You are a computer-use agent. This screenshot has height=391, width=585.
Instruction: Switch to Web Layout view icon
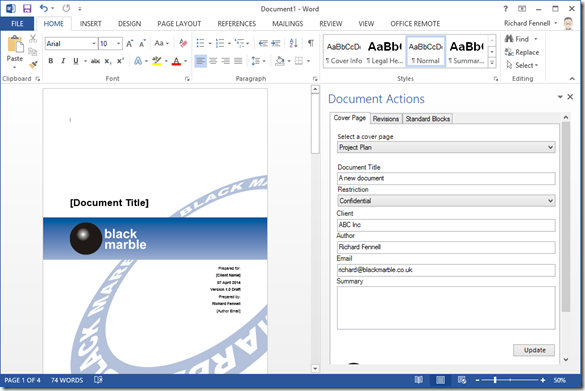462,380
